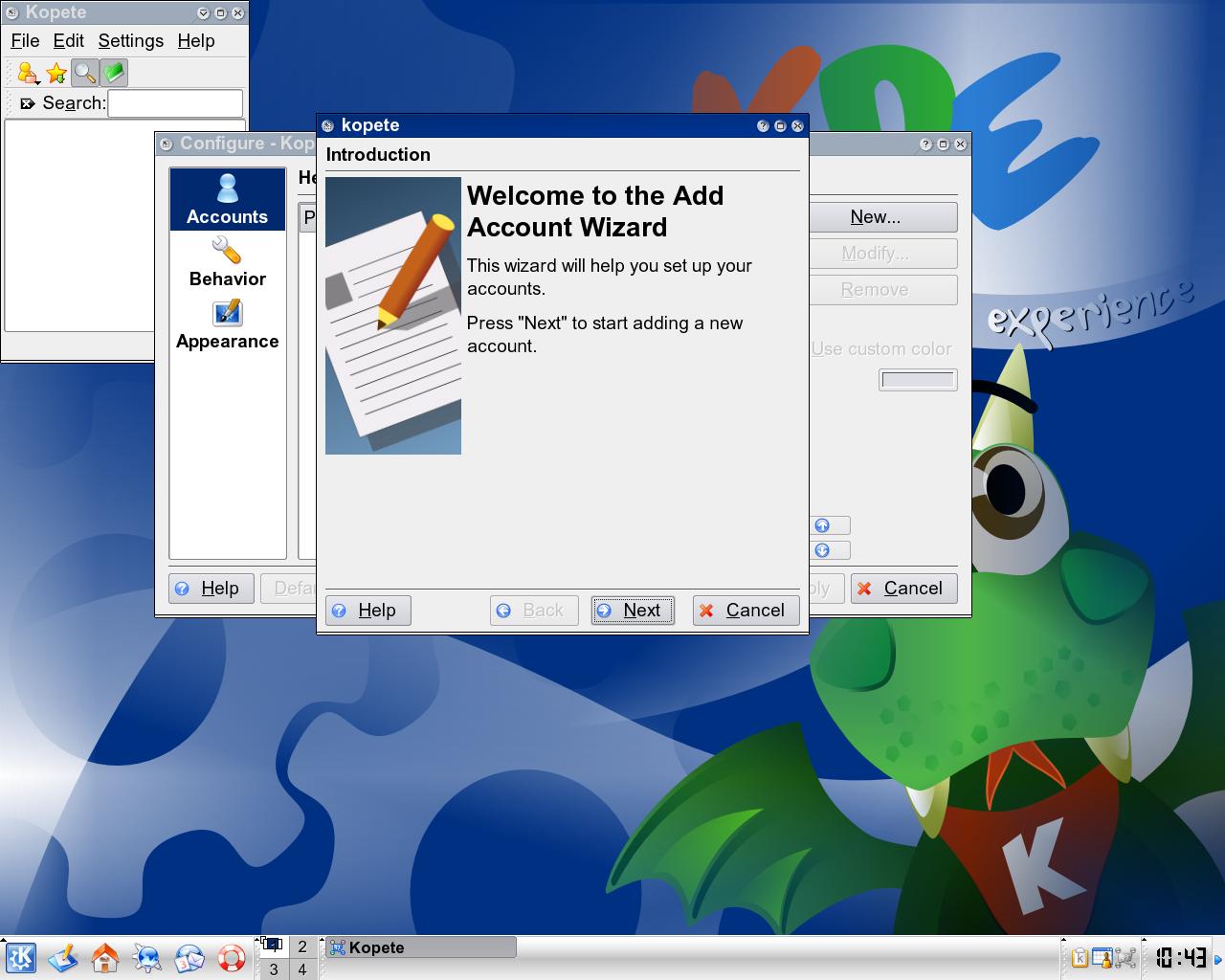Click the yellow star icon with green arrow
Image resolution: width=1225 pixels, height=980 pixels.
[56, 73]
